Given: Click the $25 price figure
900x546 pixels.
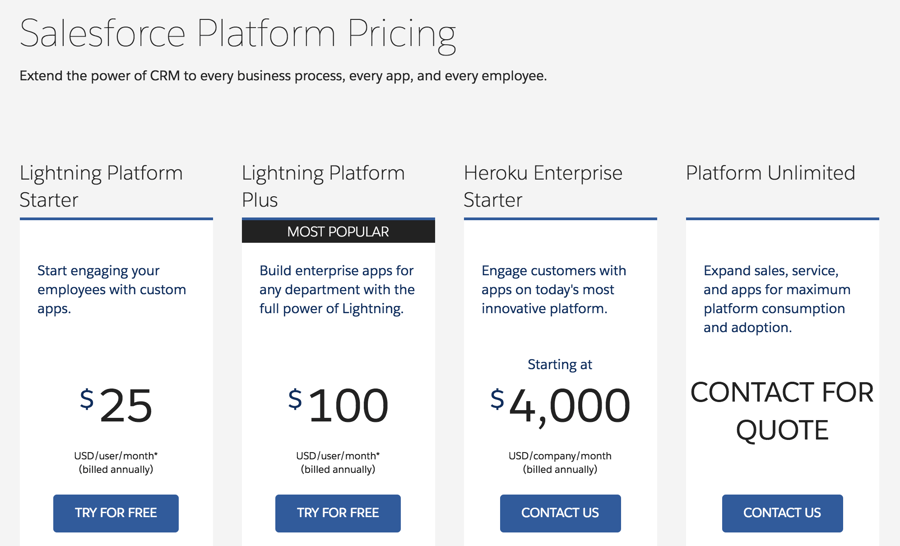Looking at the screenshot, I should [x=116, y=405].
